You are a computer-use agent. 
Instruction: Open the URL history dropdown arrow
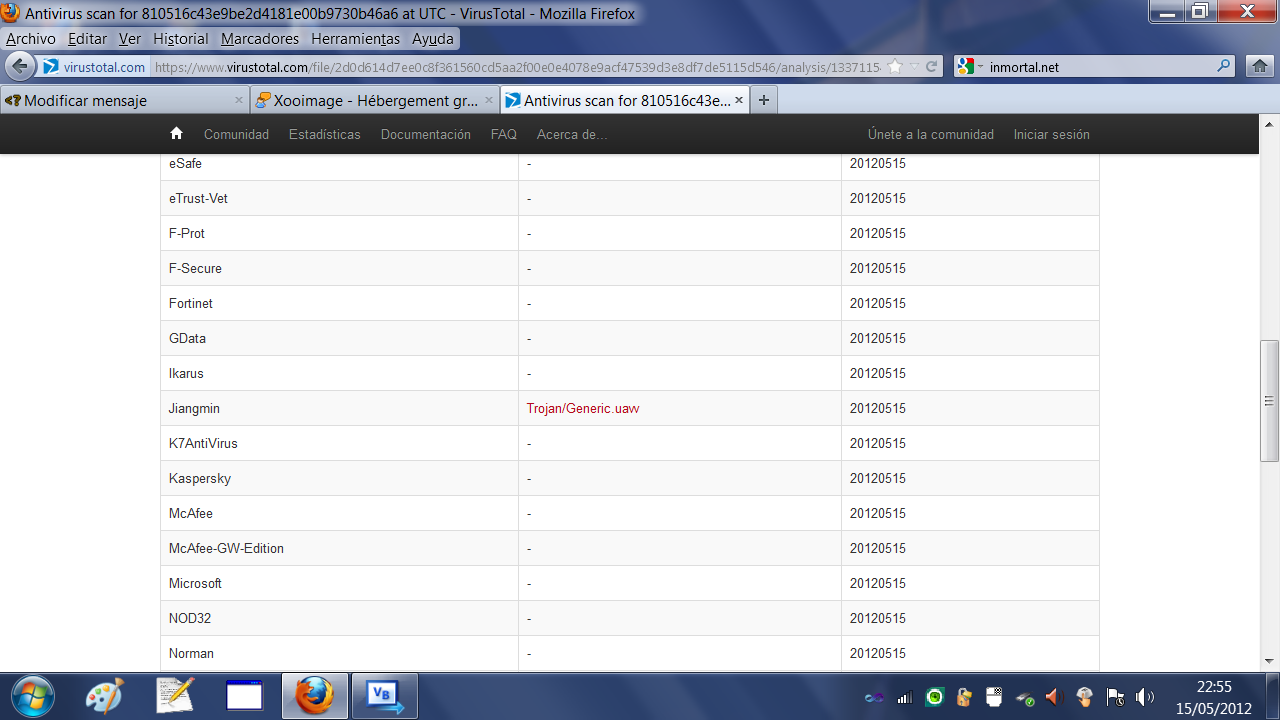(x=914, y=67)
